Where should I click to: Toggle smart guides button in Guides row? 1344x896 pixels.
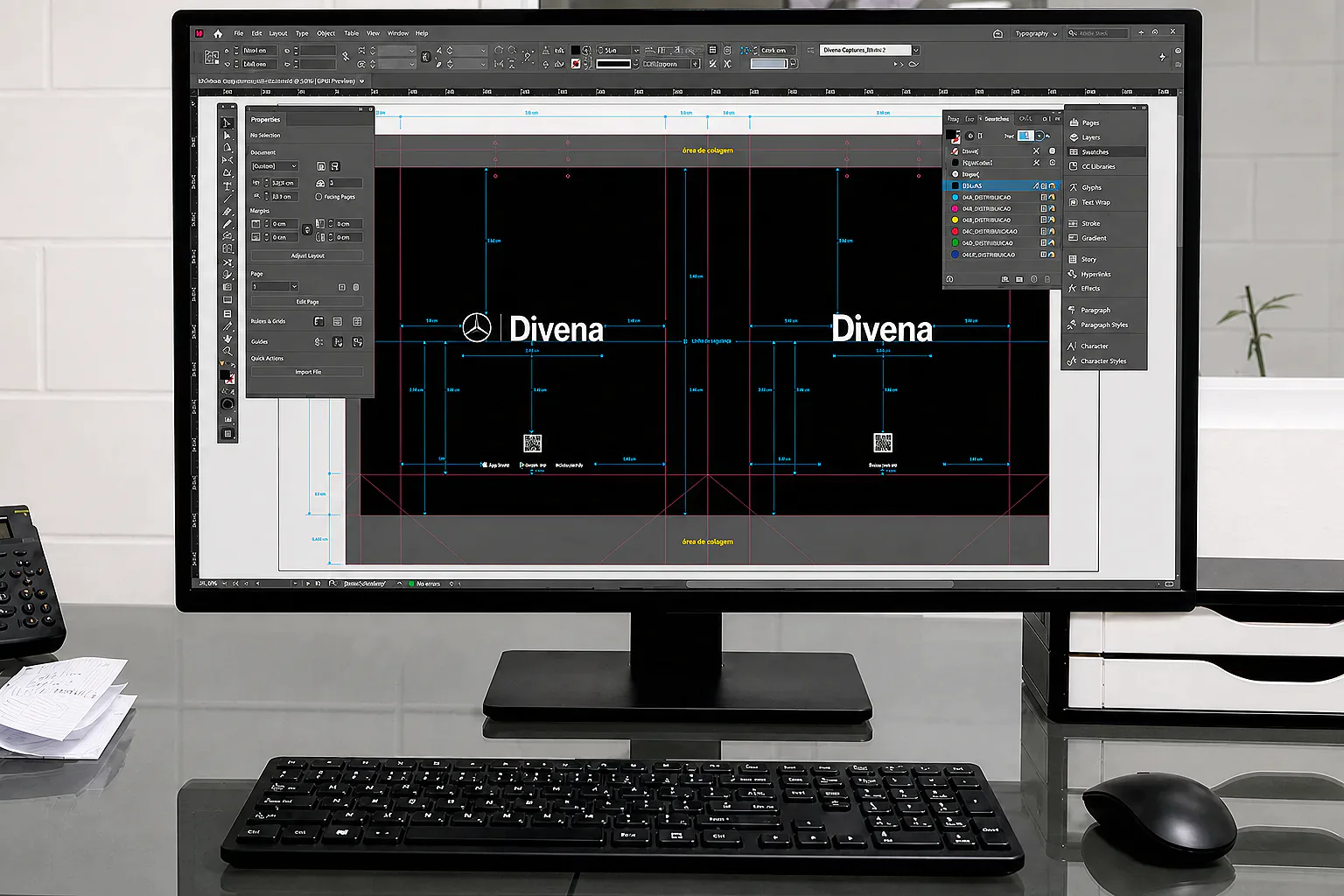357,342
